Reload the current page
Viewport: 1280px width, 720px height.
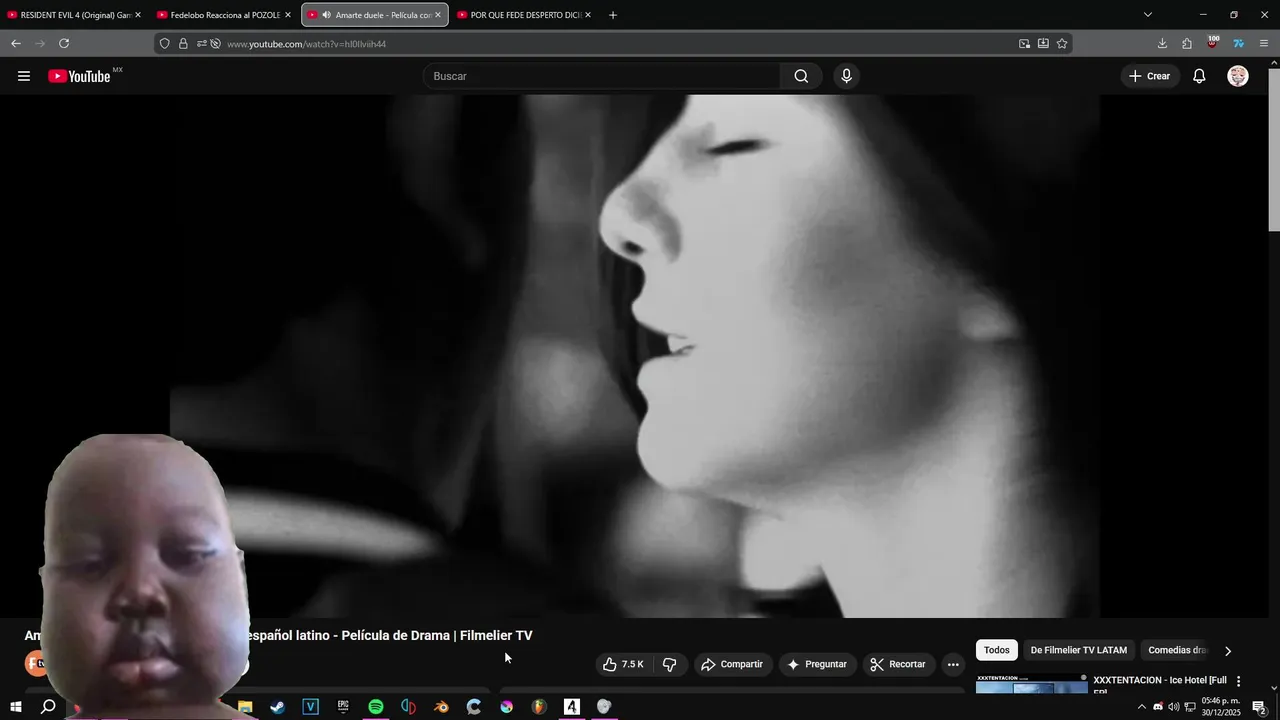(64, 43)
